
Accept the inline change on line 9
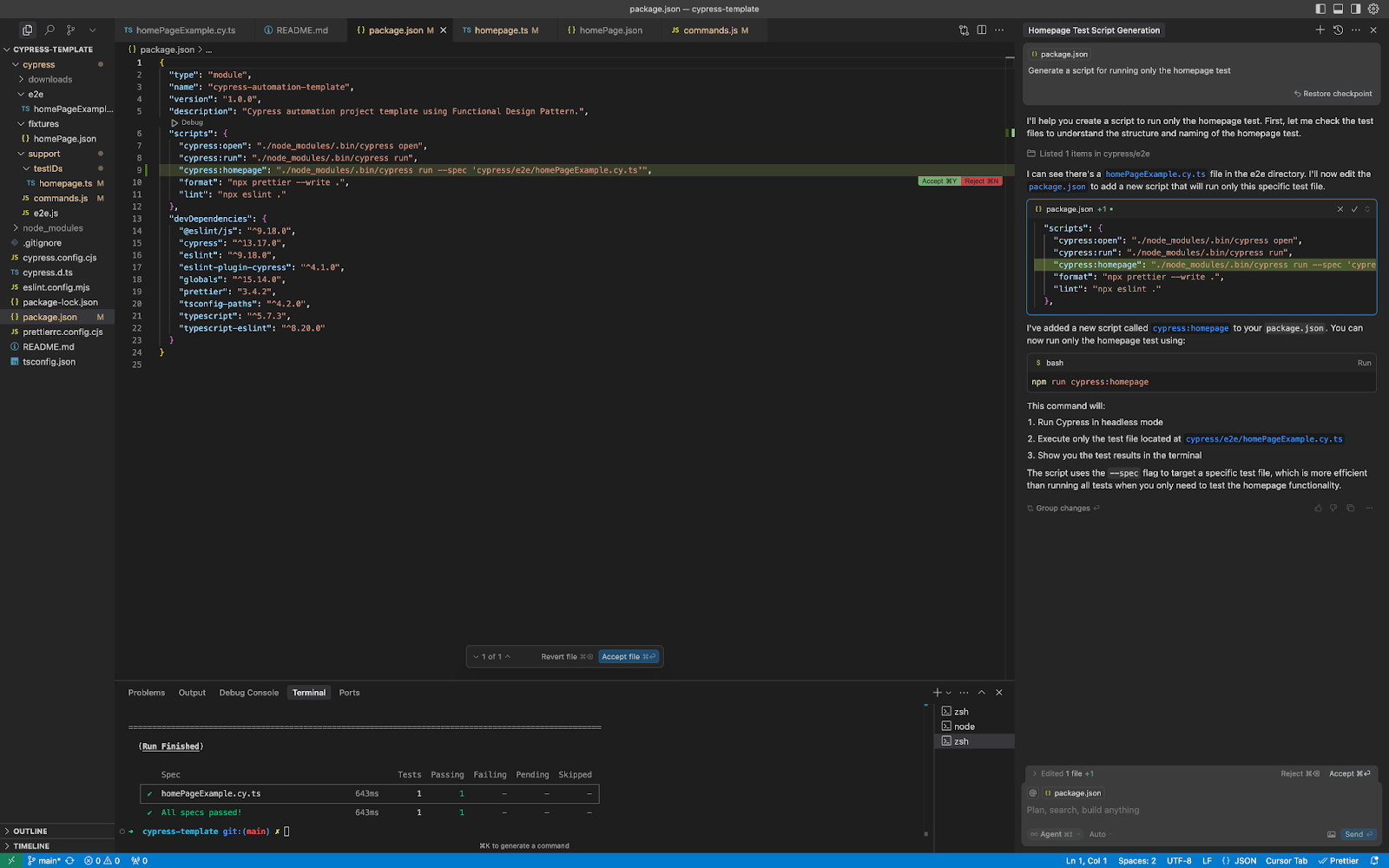click(939, 181)
